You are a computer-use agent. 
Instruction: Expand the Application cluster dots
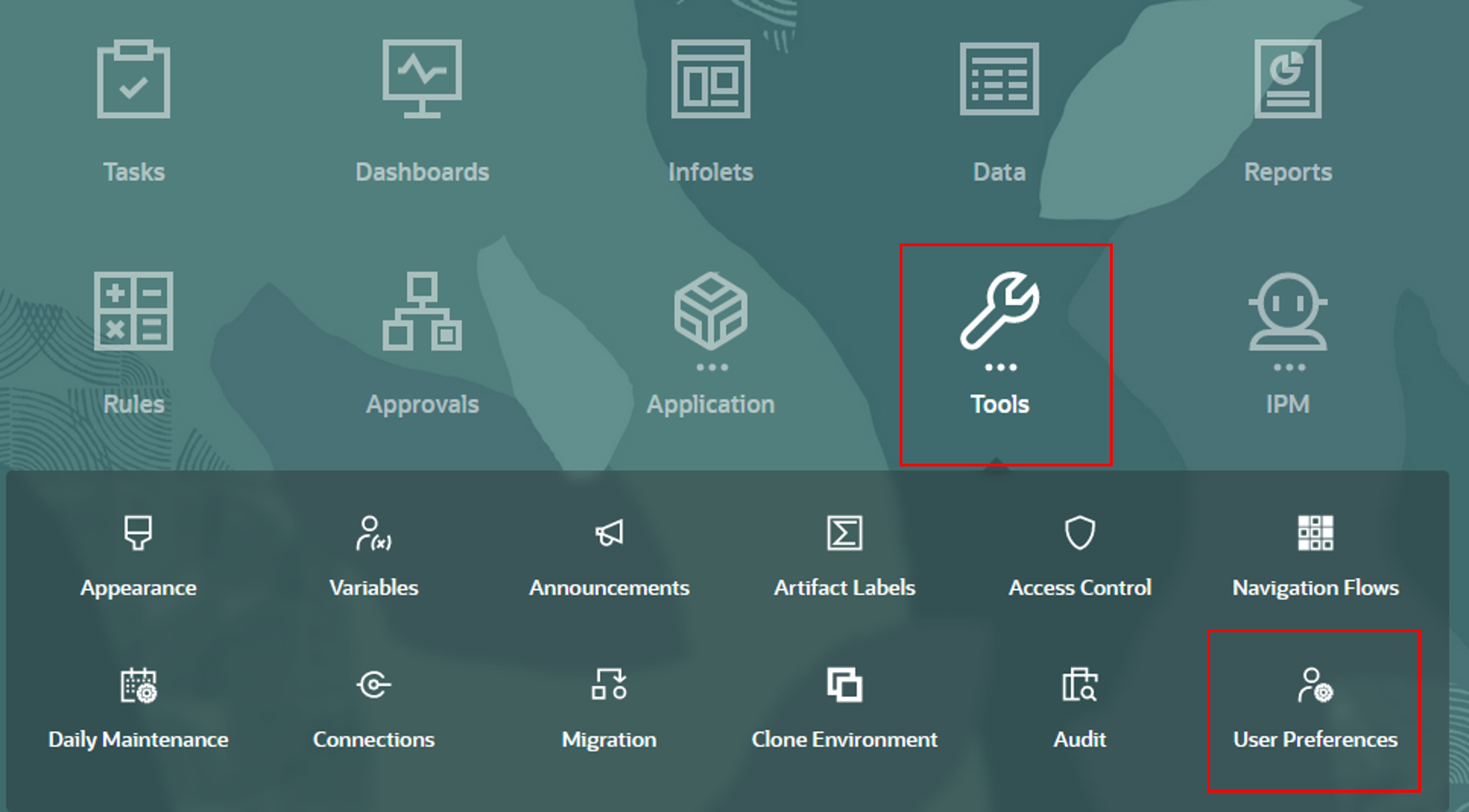(x=712, y=368)
